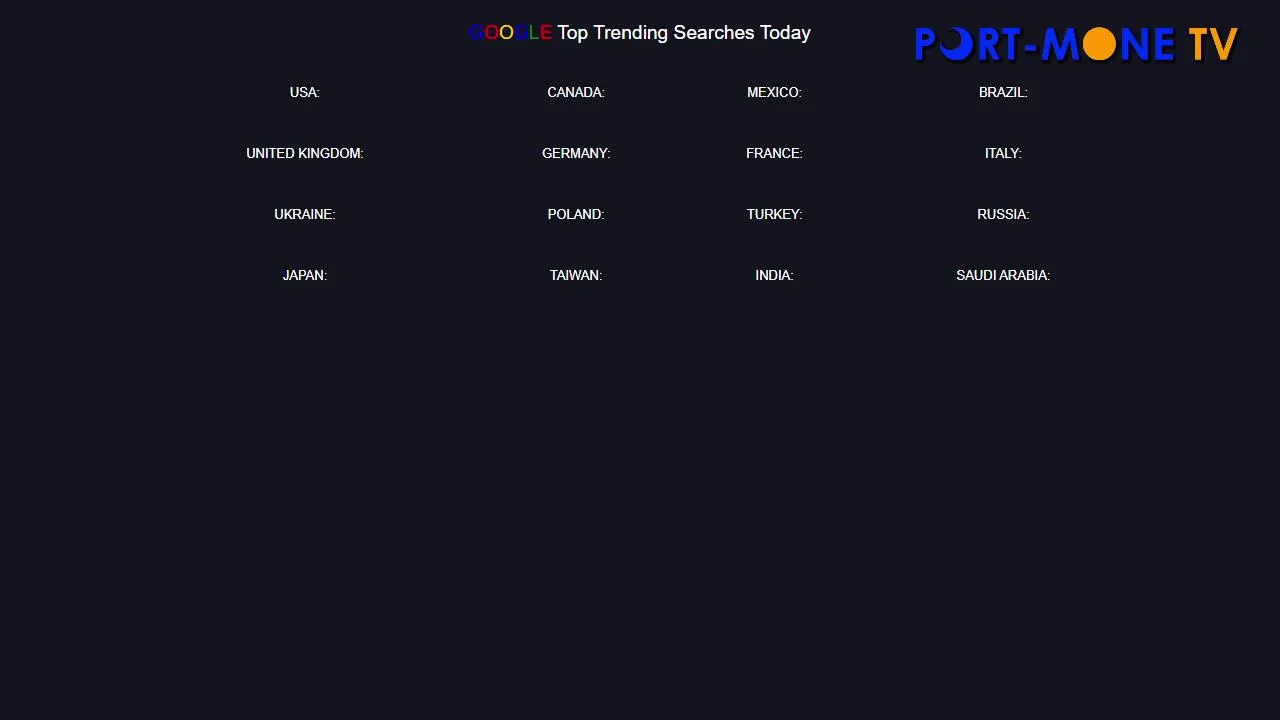1280x720 pixels.
Task: Click the FRANCE: label
Action: [x=774, y=153]
